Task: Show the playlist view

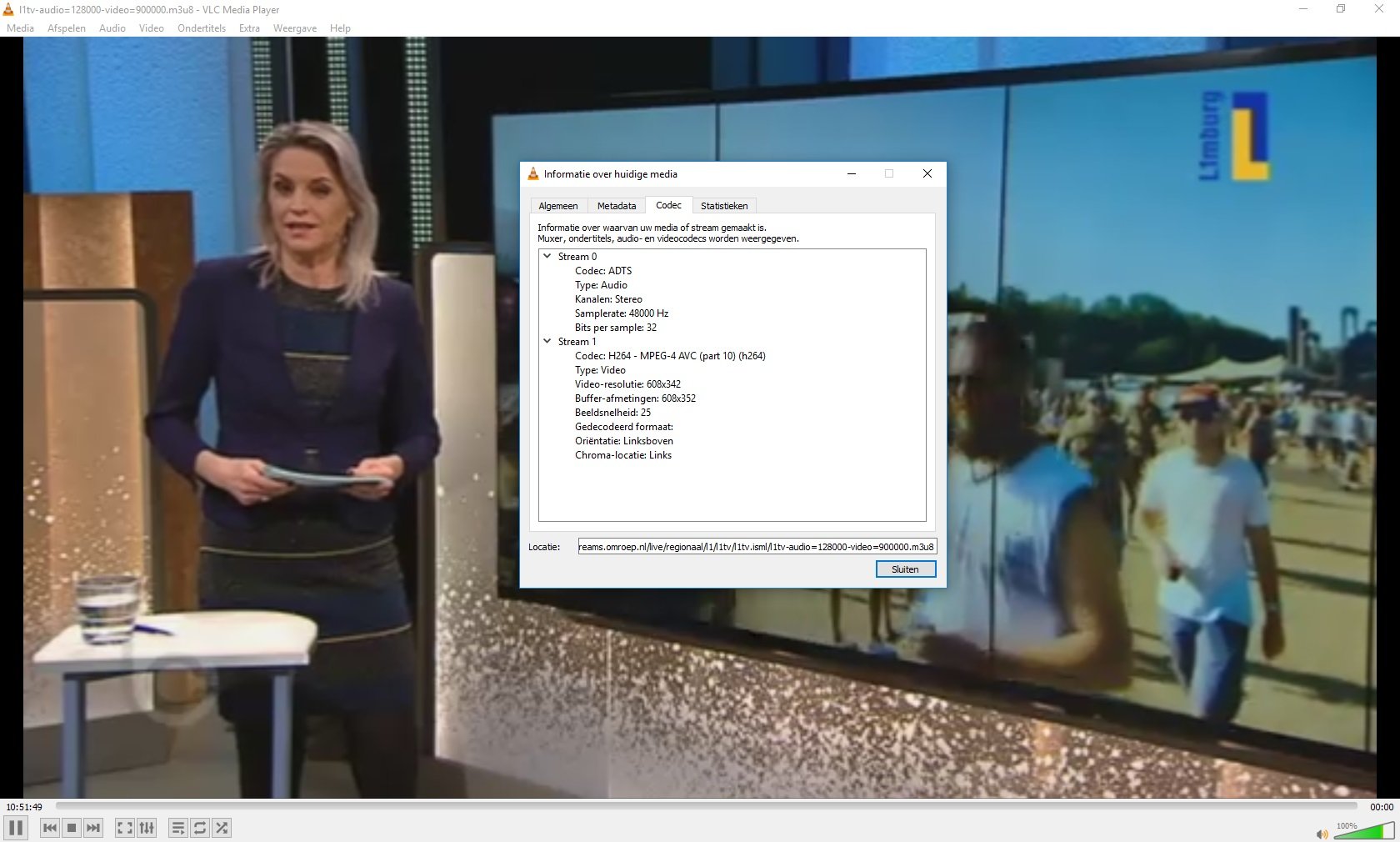Action: click(177, 828)
